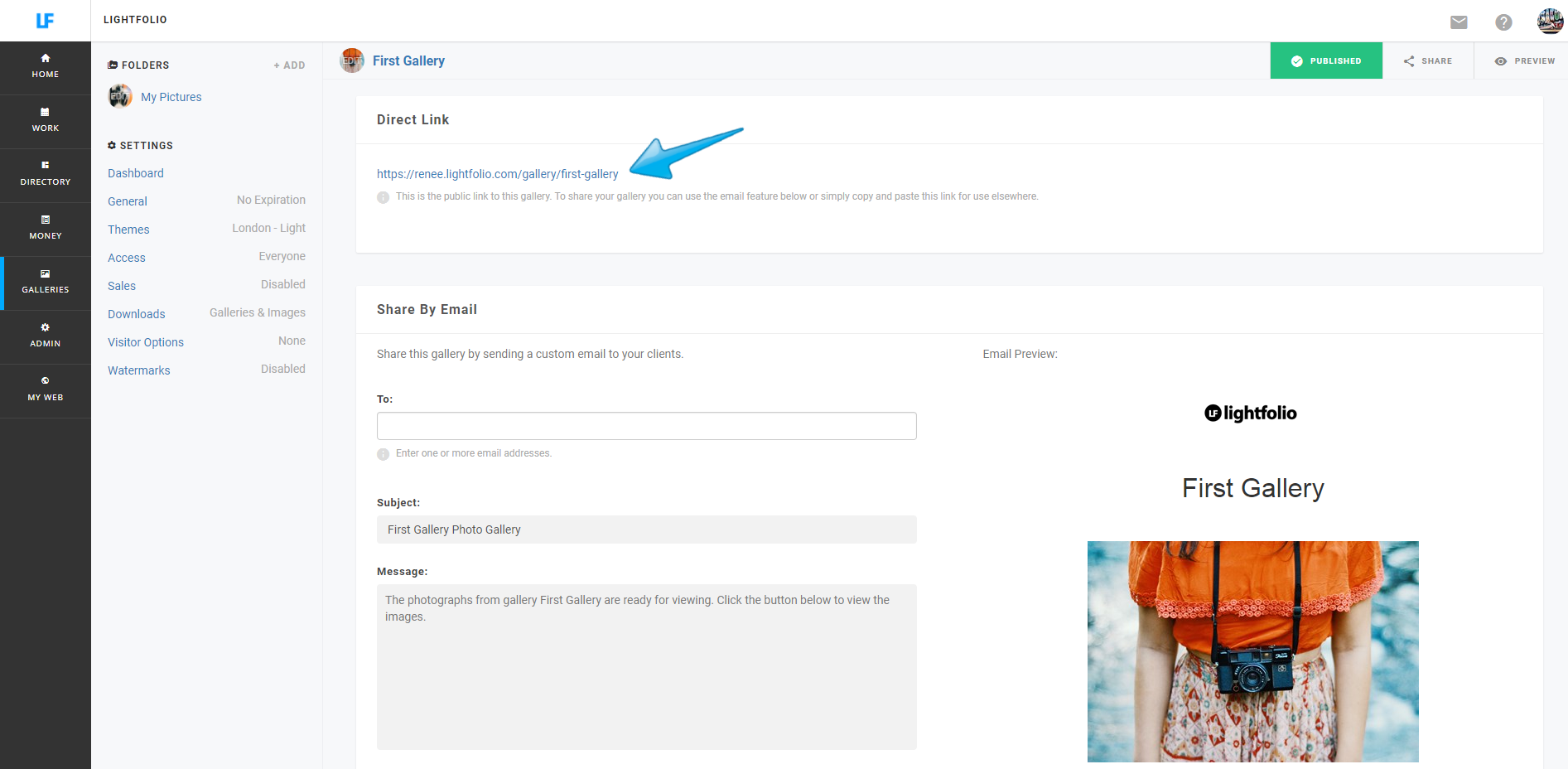Viewport: 1568px width, 769px height.
Task: Click the Published status button
Action: tap(1326, 60)
